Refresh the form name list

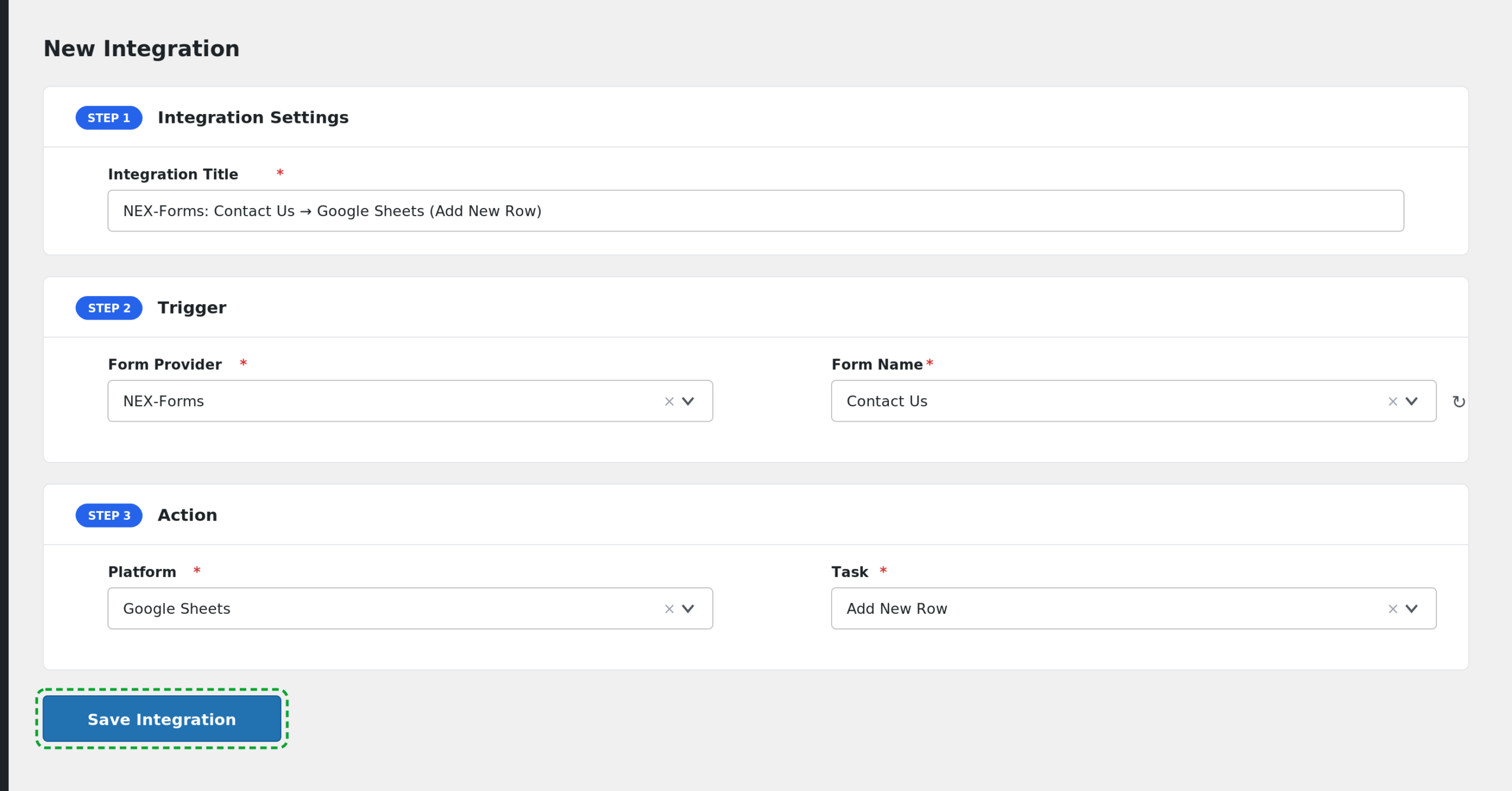1459,402
